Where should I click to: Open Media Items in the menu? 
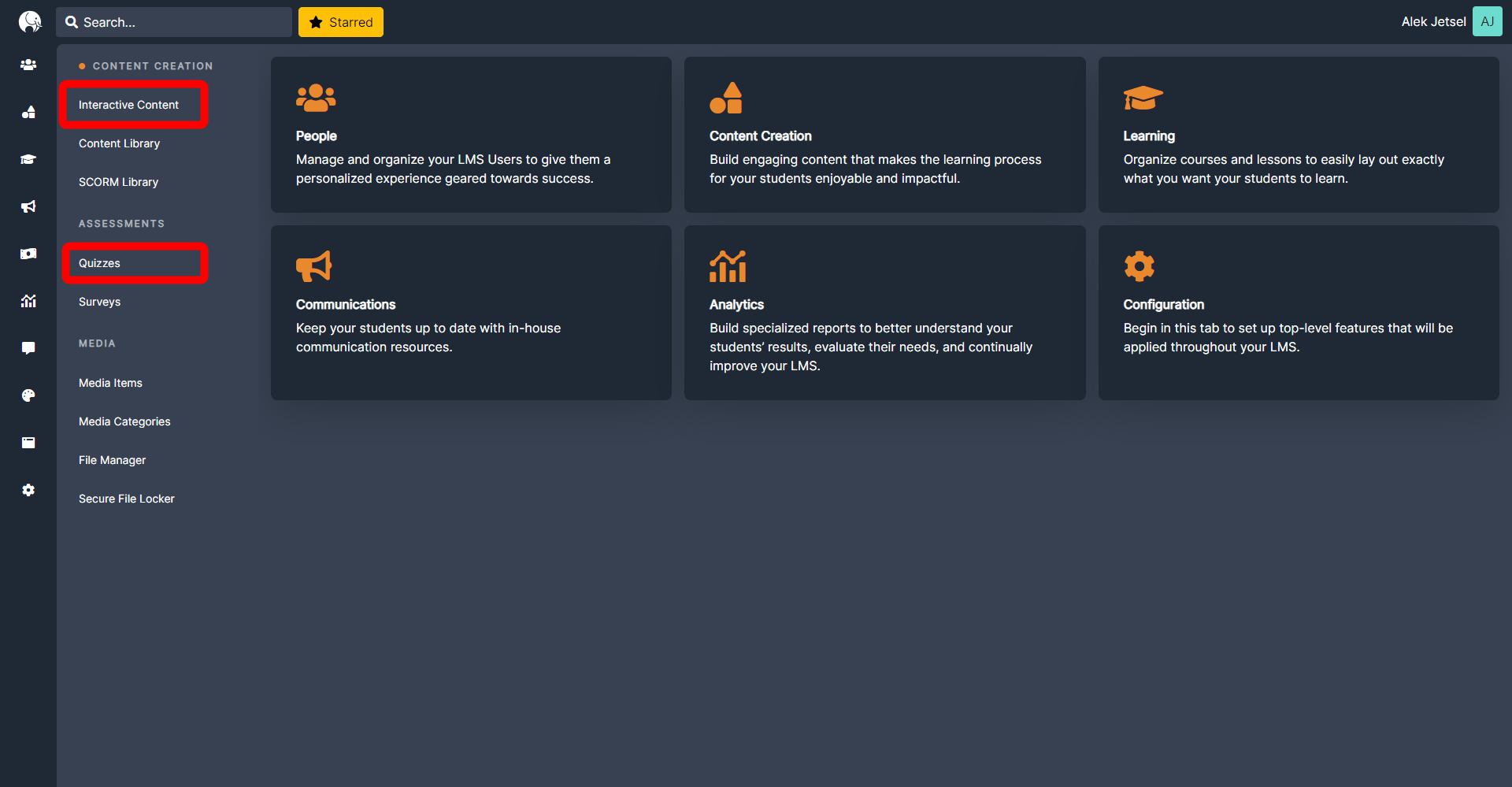click(110, 383)
